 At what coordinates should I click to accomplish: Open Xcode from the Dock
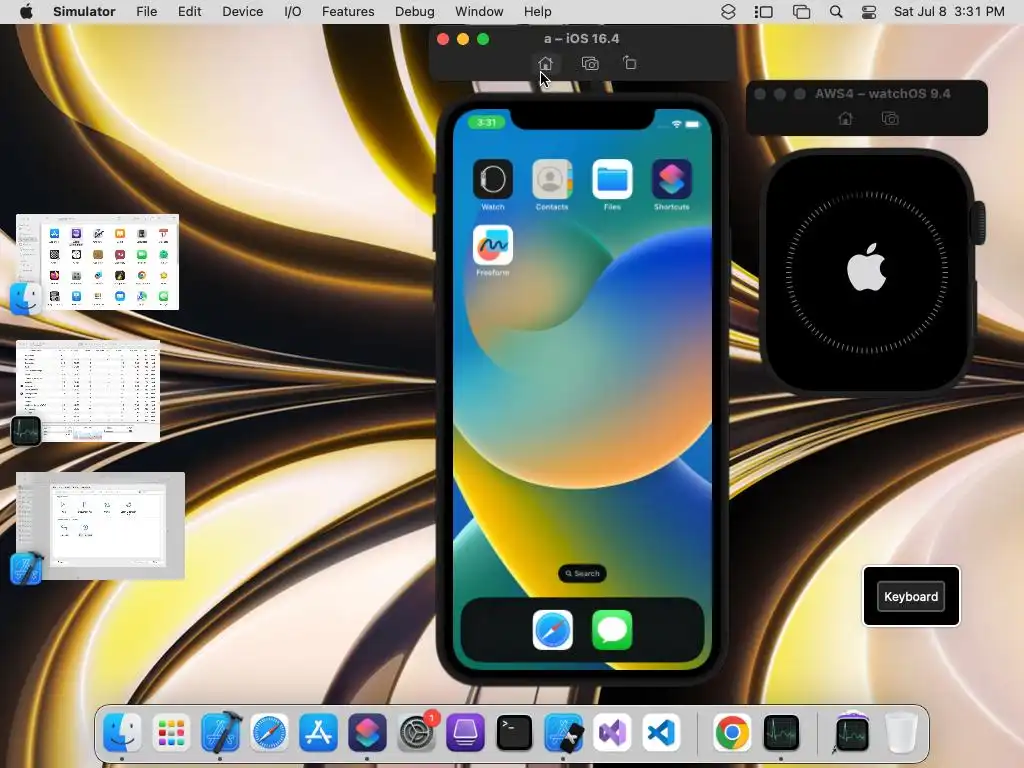[x=221, y=732]
